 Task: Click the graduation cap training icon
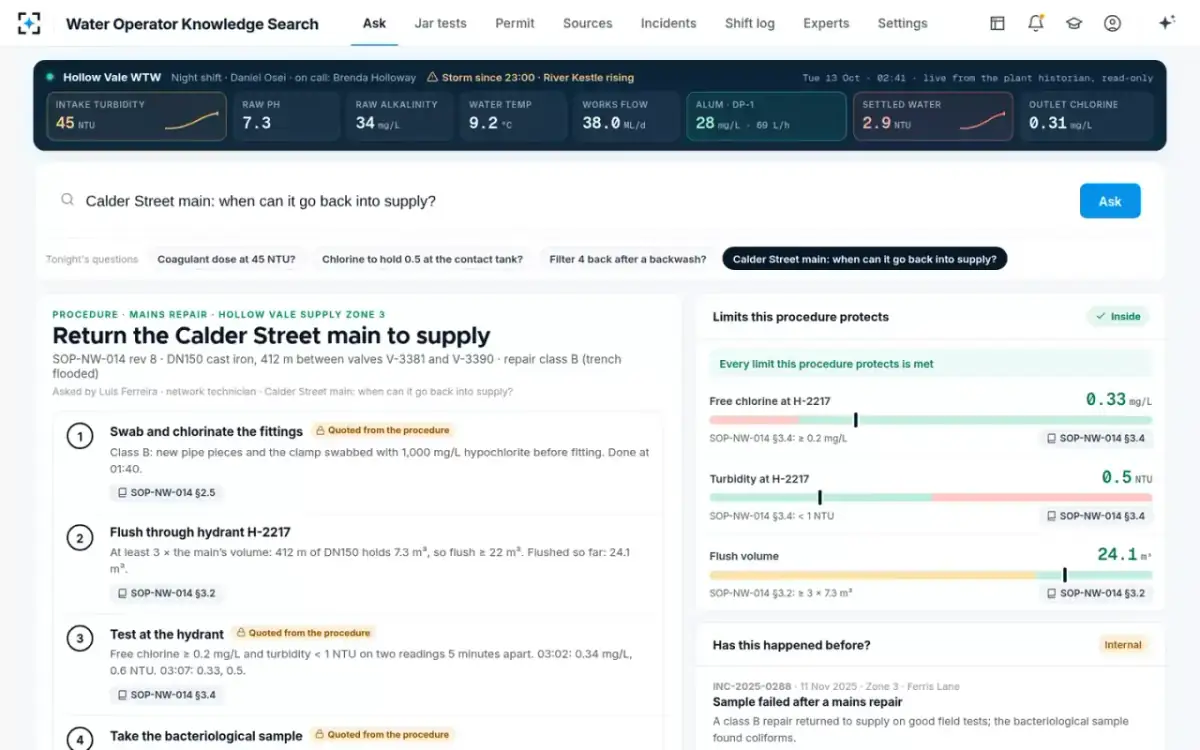[x=1074, y=23]
